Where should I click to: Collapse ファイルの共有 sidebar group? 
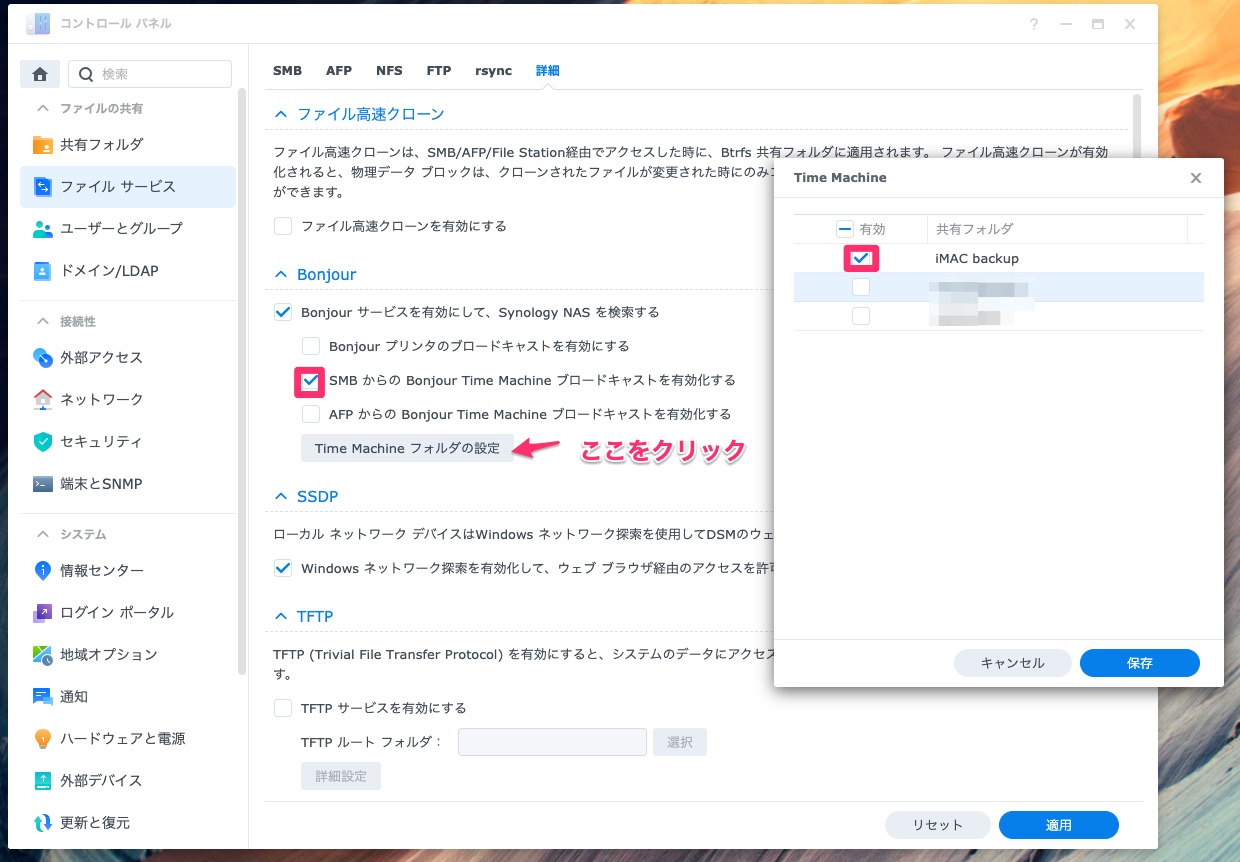[43, 108]
